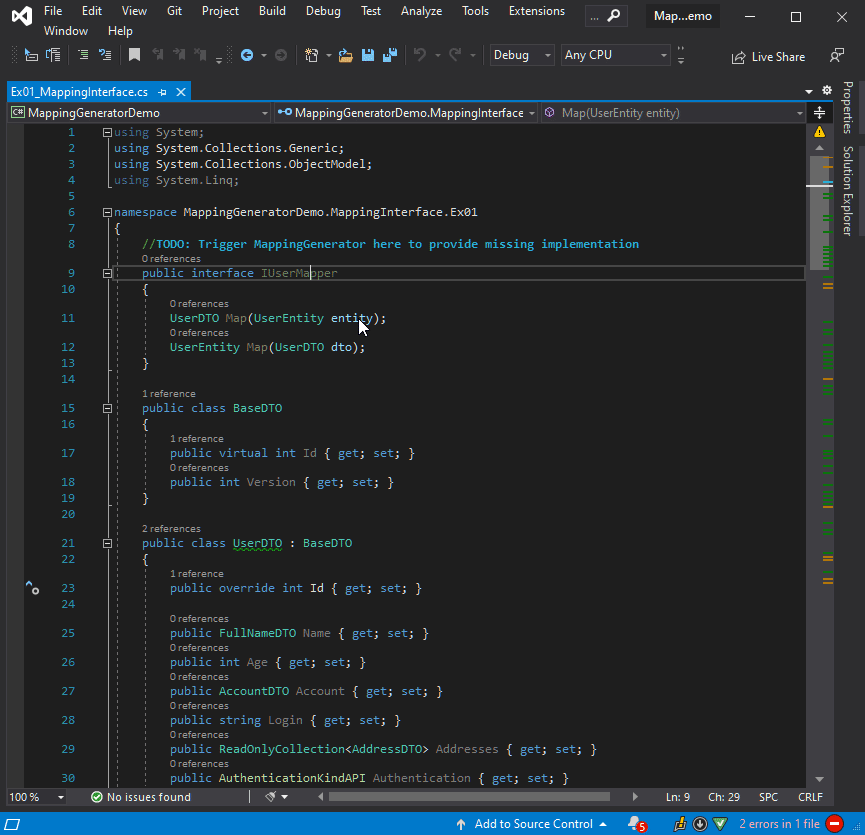Screen dimensions: 865x835
Task: Open the Solution Explorer side tab
Action: 848,191
